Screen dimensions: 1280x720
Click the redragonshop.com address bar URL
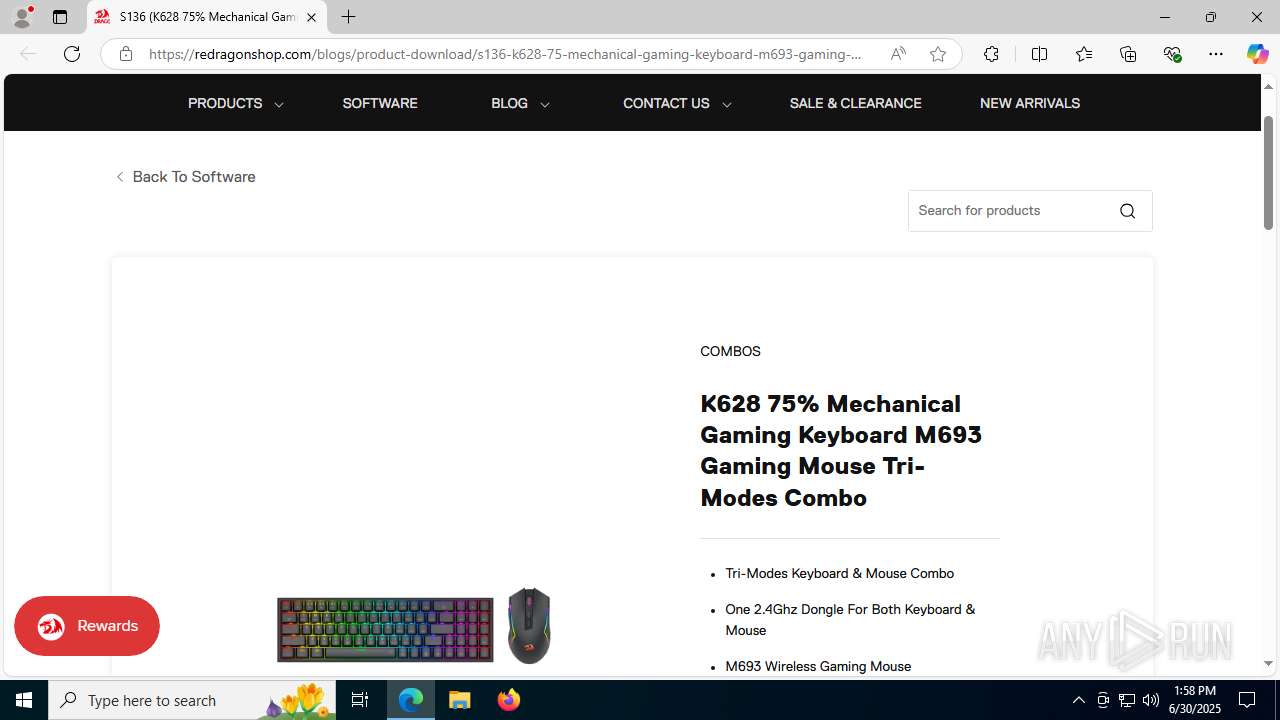click(x=505, y=54)
